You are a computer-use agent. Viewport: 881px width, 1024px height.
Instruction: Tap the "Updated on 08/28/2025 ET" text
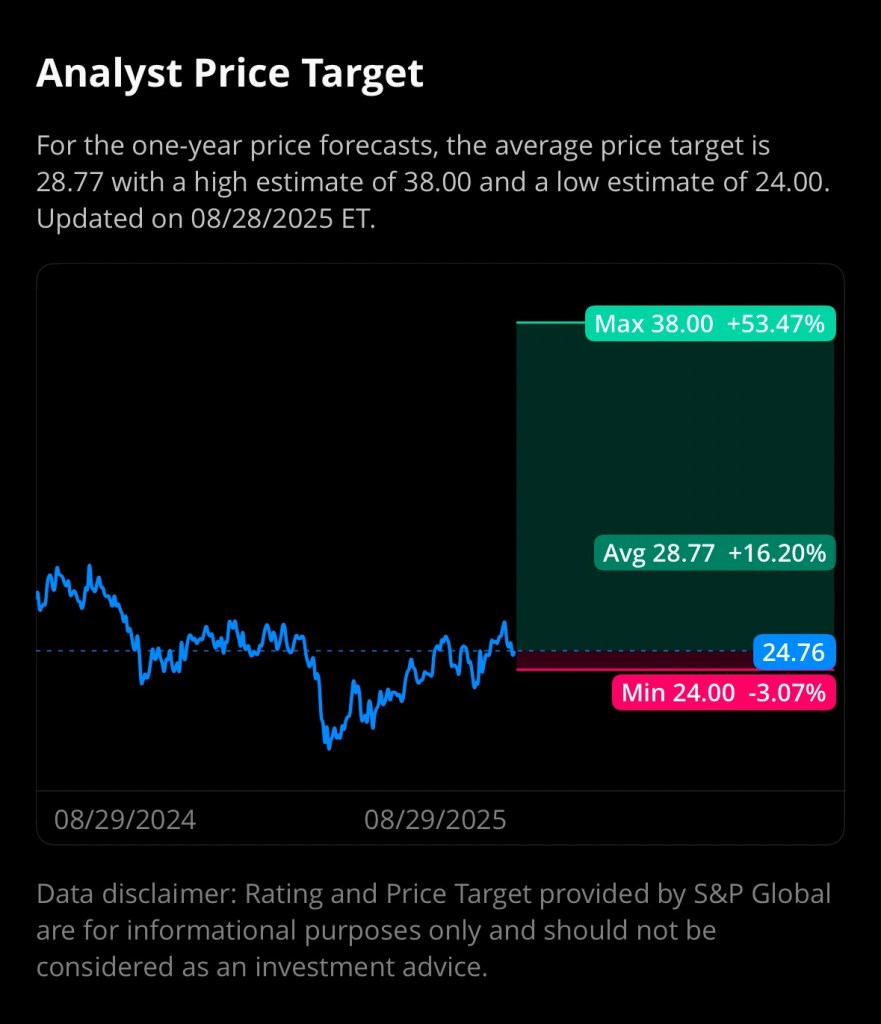206,219
